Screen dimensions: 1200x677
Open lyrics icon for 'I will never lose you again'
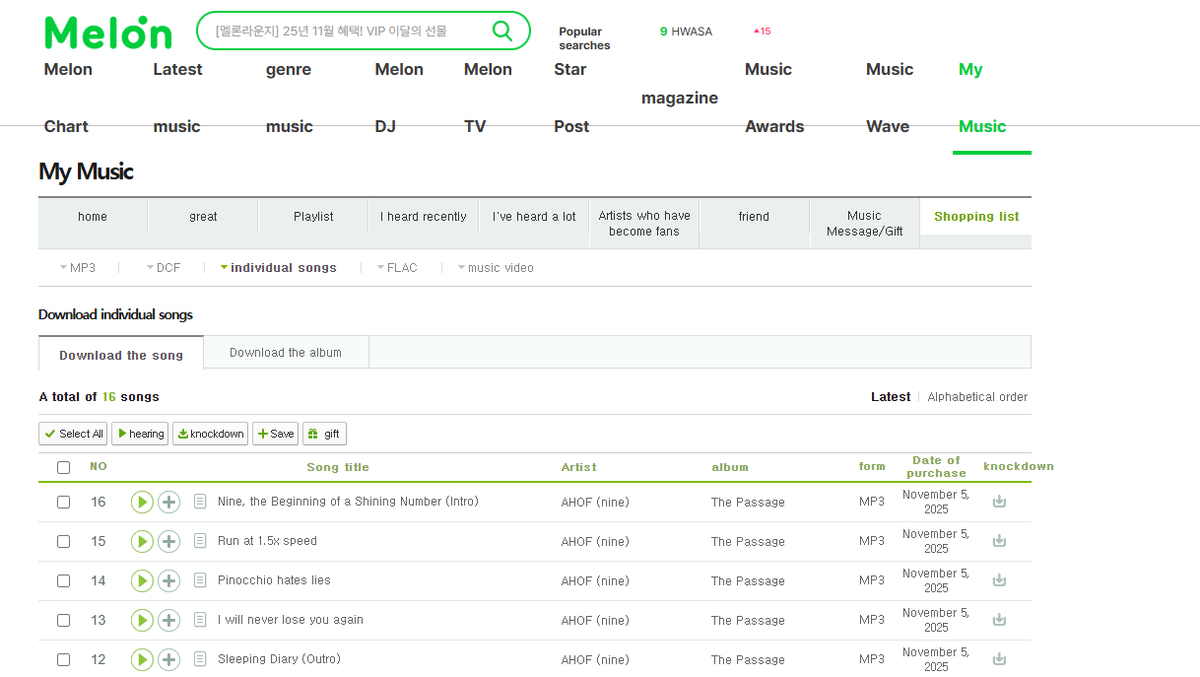(200, 620)
